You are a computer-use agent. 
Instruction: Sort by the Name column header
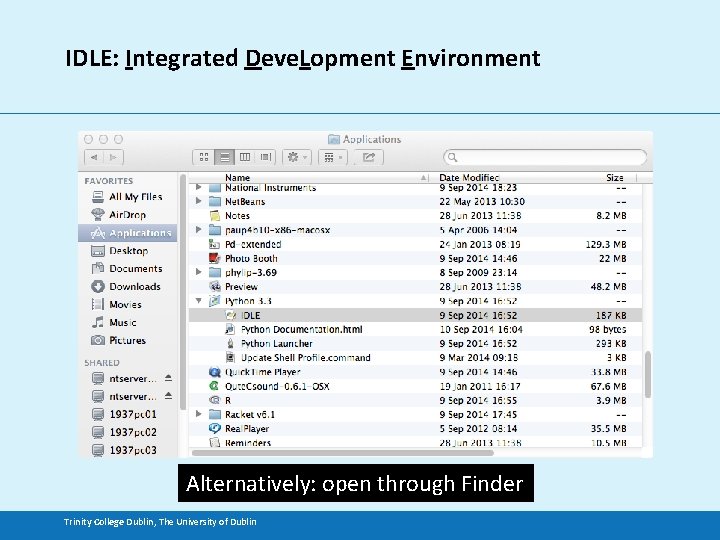pyautogui.click(x=309, y=178)
